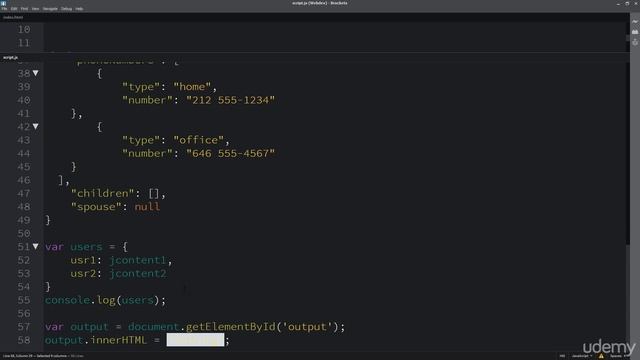
Task: Click line number 50 in gutter
Action: pyautogui.click(x=24, y=233)
